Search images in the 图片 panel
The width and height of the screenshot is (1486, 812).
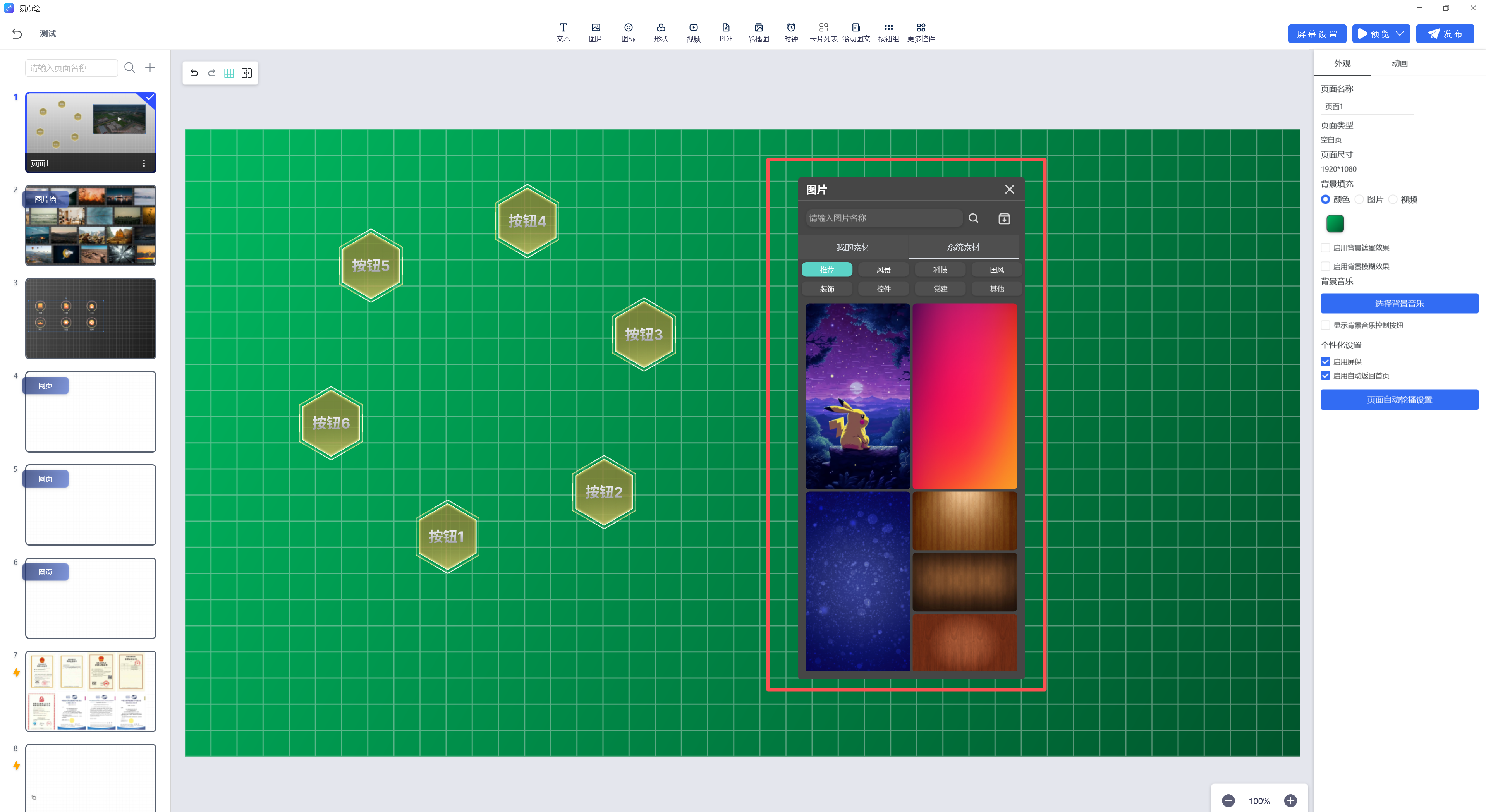pos(973,218)
